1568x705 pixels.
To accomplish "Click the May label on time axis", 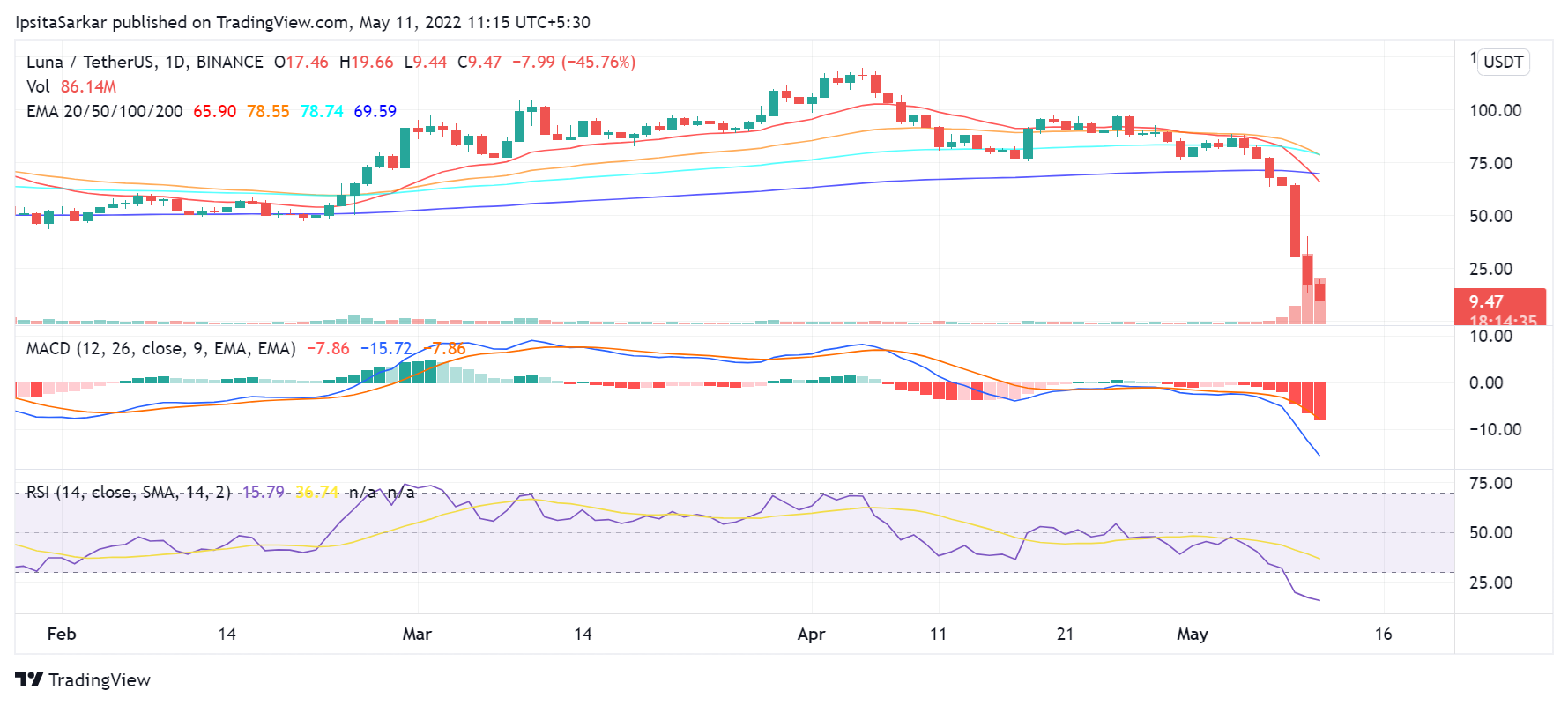I will (1193, 634).
